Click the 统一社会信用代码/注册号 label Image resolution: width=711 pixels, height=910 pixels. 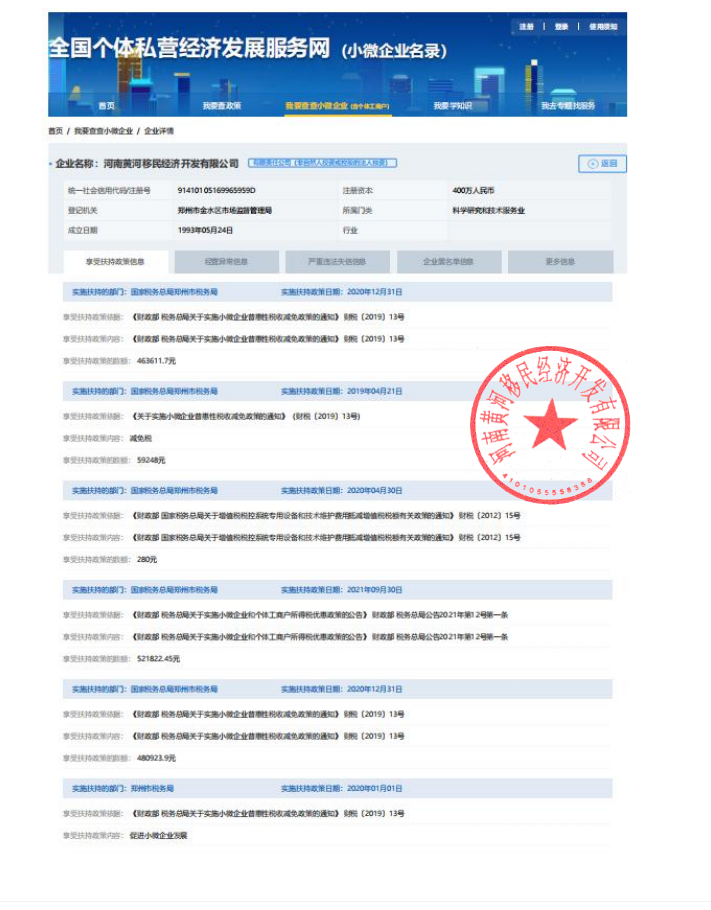[x=109, y=190]
